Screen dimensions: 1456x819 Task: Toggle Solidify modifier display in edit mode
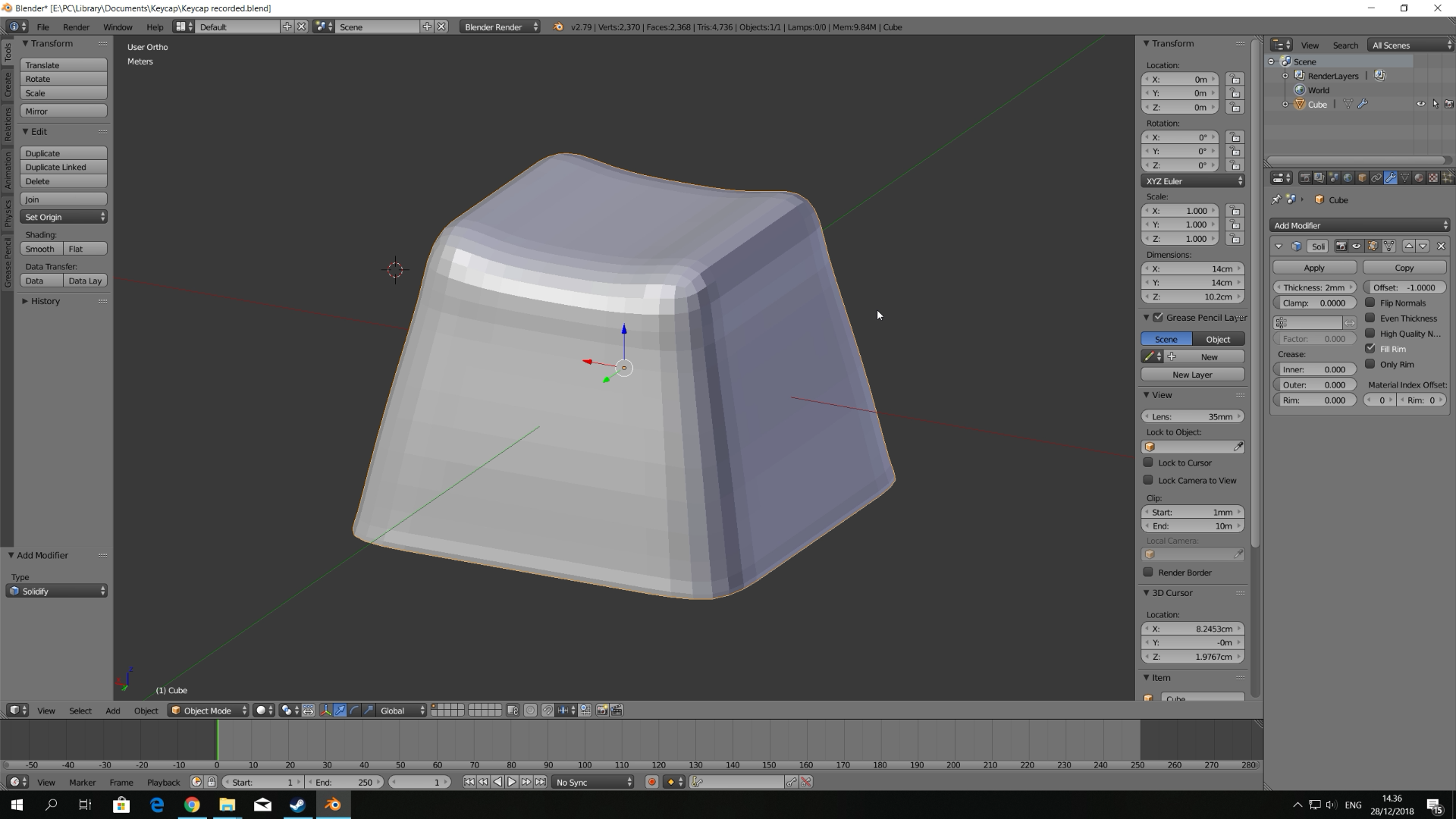1373,246
